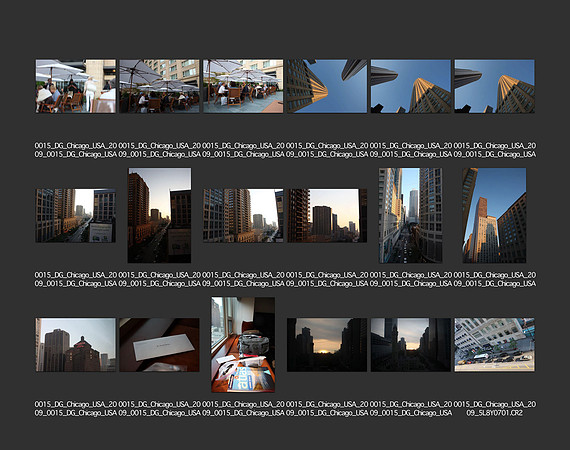Choose sunset silhouette photo with glowing horizon

click(327, 345)
